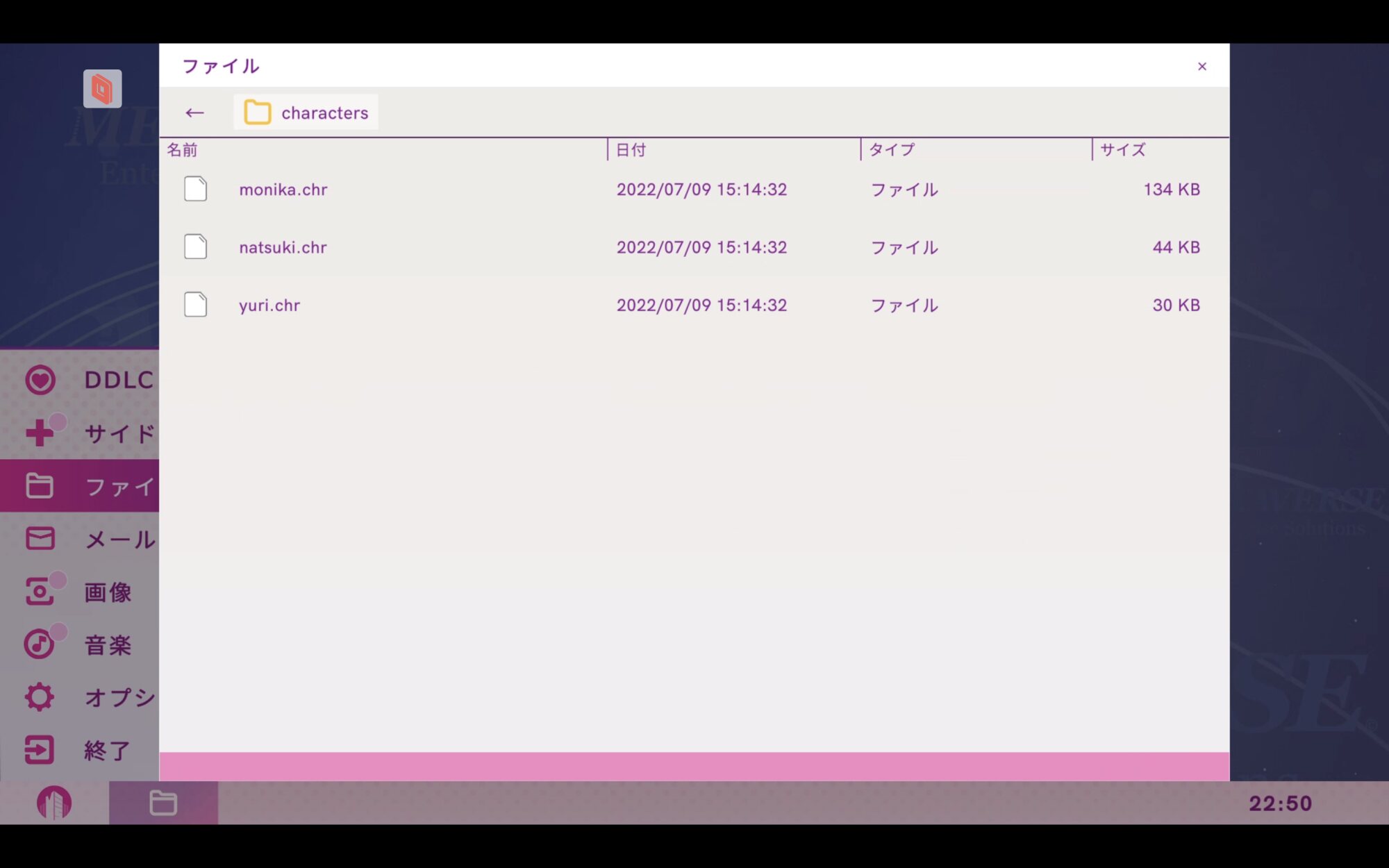The image size is (1389, 868).
Task: Open the music player icon in sidebar
Action: pyautogui.click(x=39, y=644)
